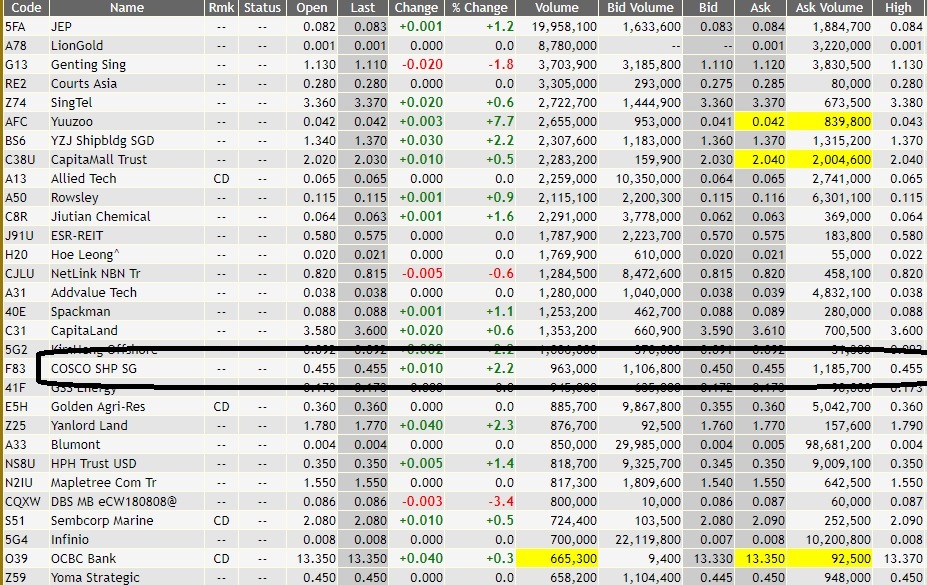Sort by the Ask Volume column header
The width and height of the screenshot is (927, 585).
tap(829, 8)
